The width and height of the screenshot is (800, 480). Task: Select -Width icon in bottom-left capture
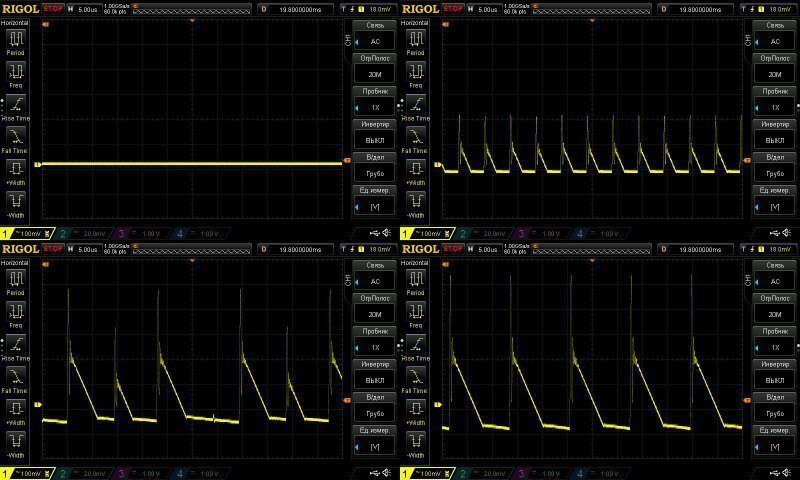tap(16, 441)
